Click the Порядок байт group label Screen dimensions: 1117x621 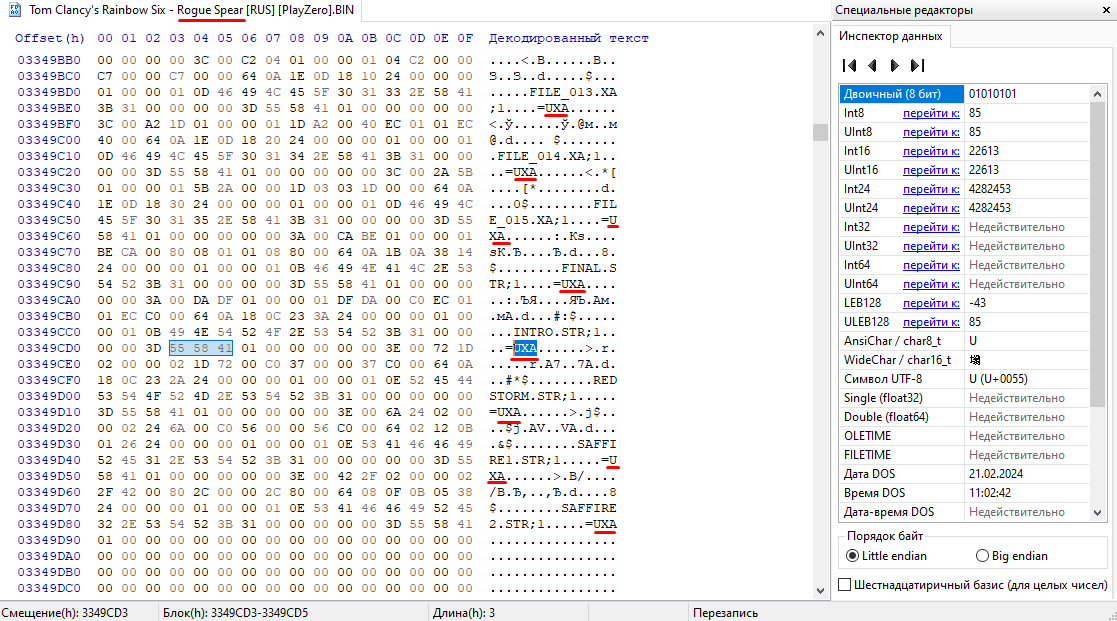point(885,536)
